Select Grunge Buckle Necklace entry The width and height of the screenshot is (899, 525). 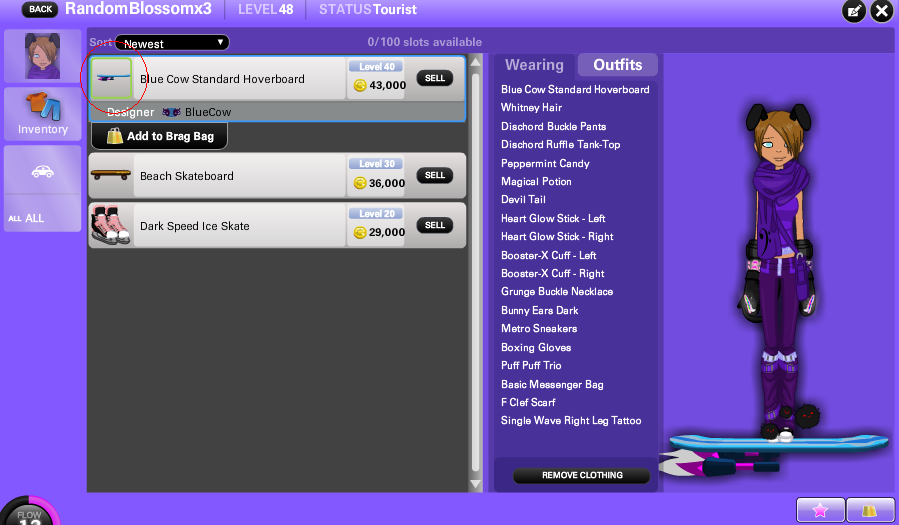click(x=557, y=291)
